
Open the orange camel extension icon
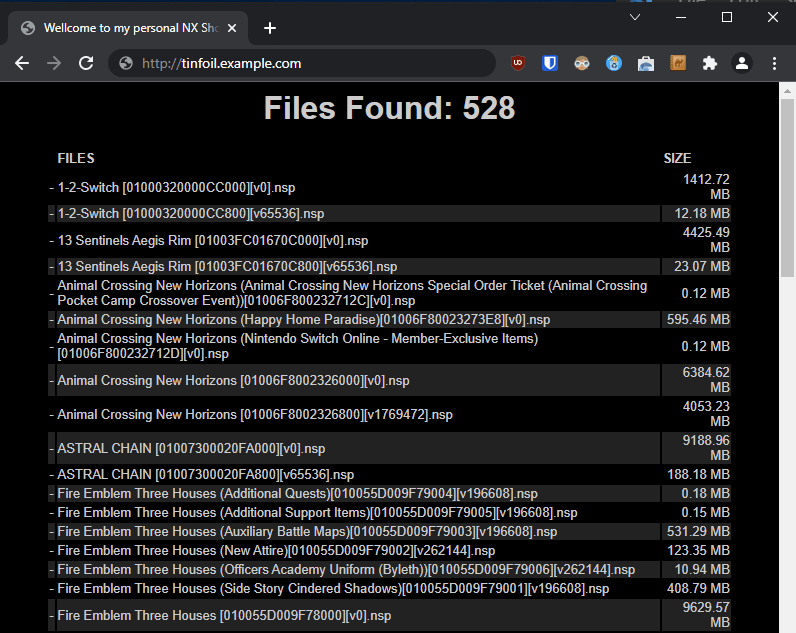click(678, 63)
